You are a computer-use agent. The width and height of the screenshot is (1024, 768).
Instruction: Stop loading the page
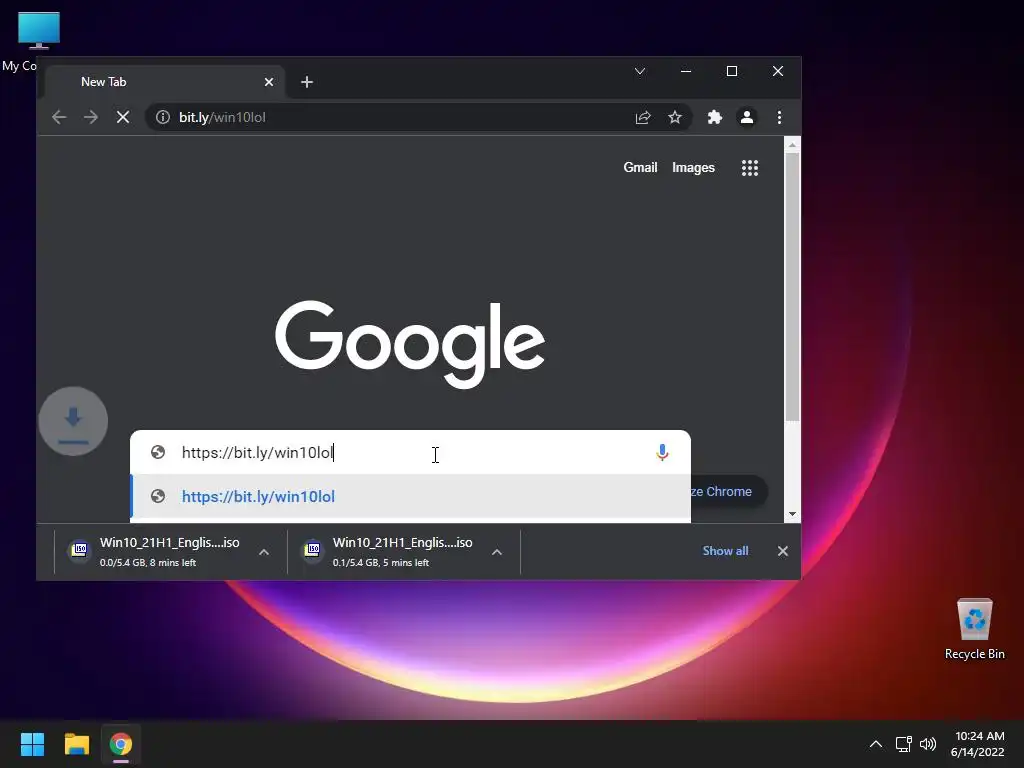click(123, 118)
